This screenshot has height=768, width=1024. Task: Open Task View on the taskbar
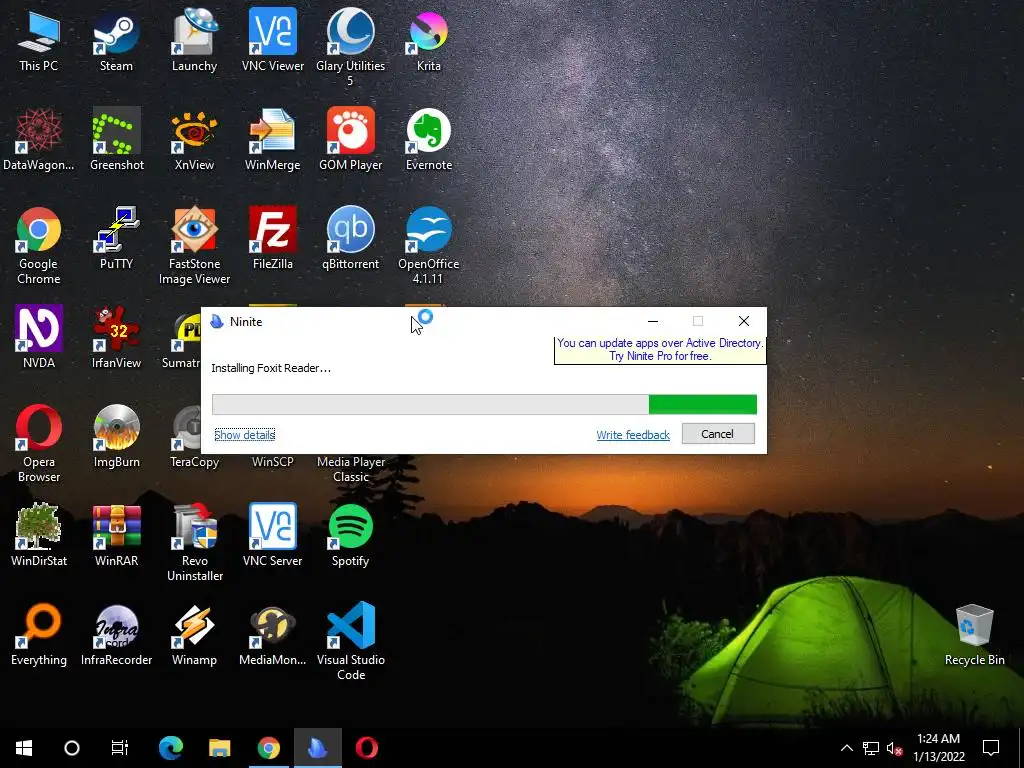pyautogui.click(x=120, y=748)
